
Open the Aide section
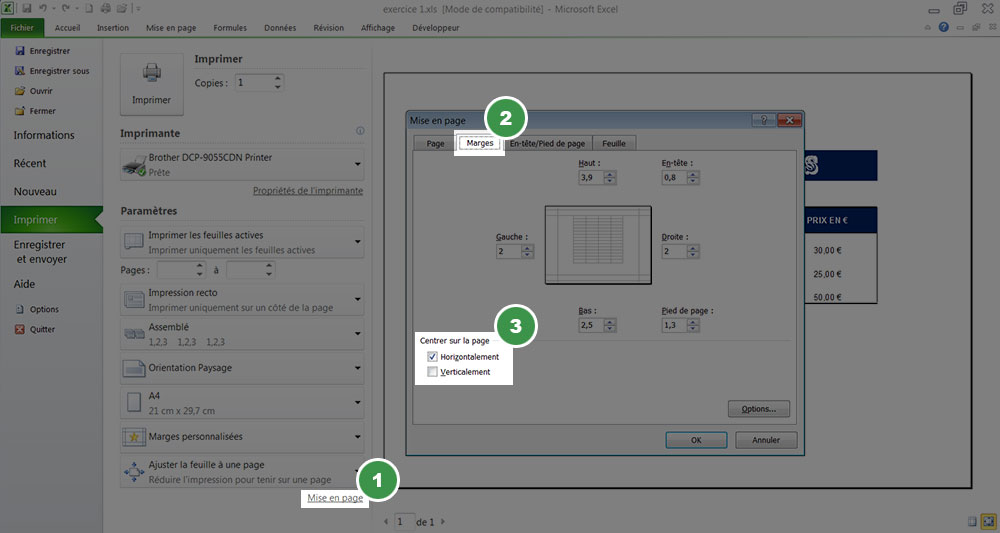(x=24, y=284)
